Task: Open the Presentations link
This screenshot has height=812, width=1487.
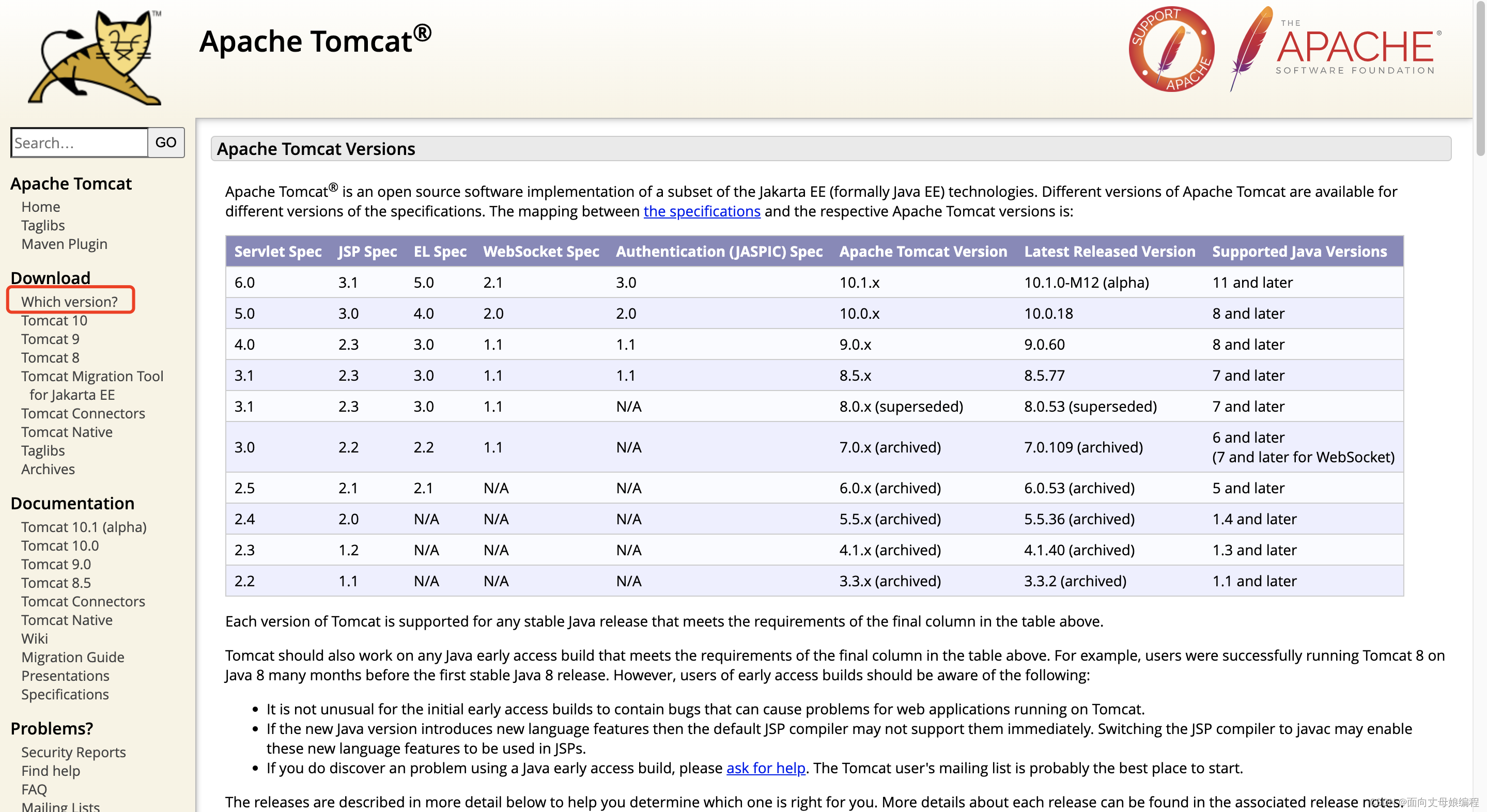Action: pyautogui.click(x=65, y=675)
